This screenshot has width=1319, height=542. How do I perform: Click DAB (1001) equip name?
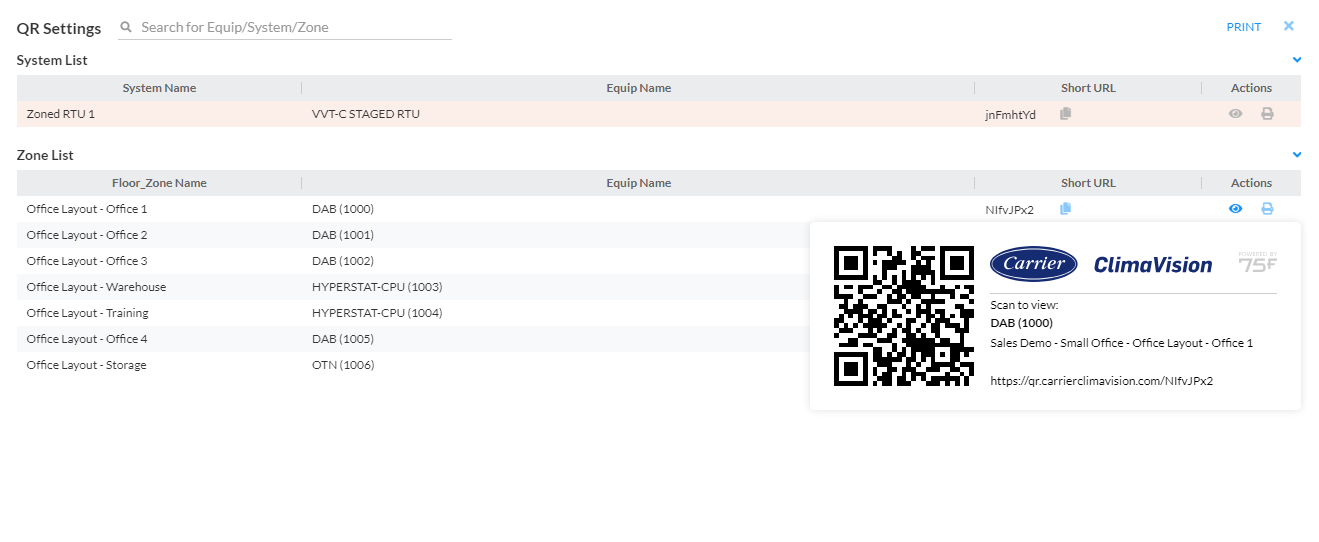click(x=343, y=235)
